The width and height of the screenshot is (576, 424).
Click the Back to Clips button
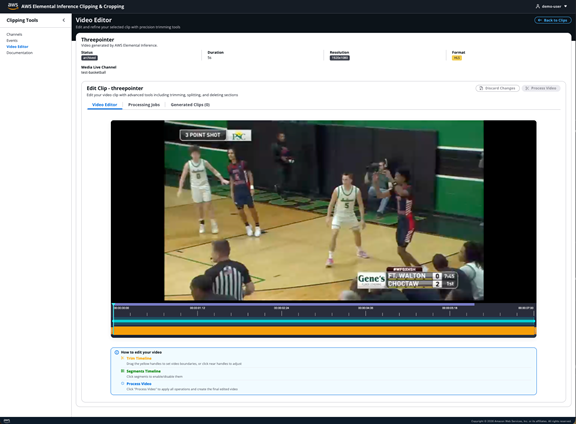(552, 20)
